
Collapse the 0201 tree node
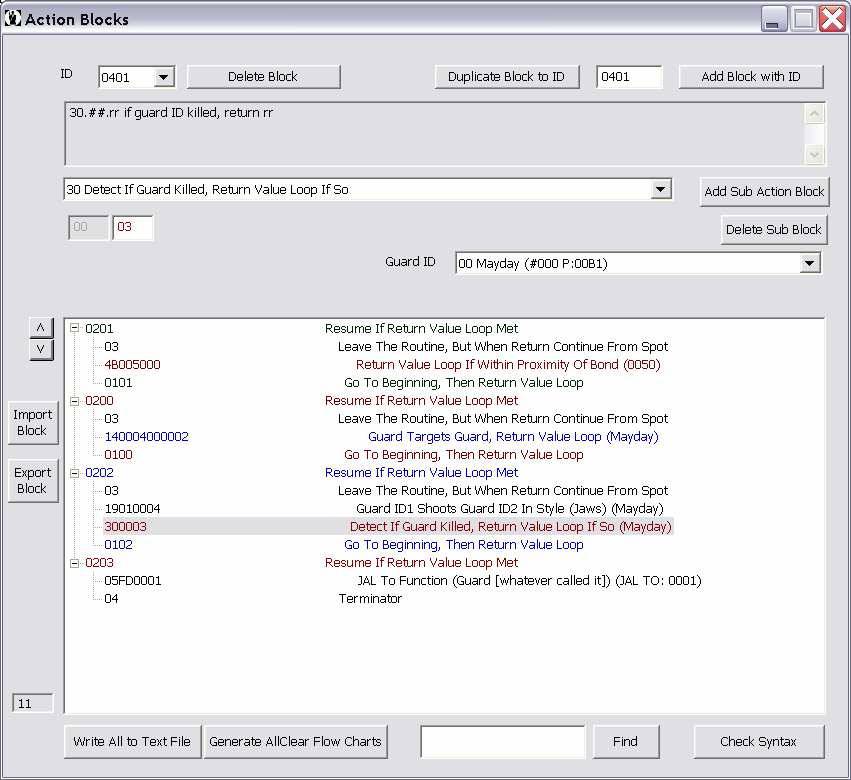point(75,328)
